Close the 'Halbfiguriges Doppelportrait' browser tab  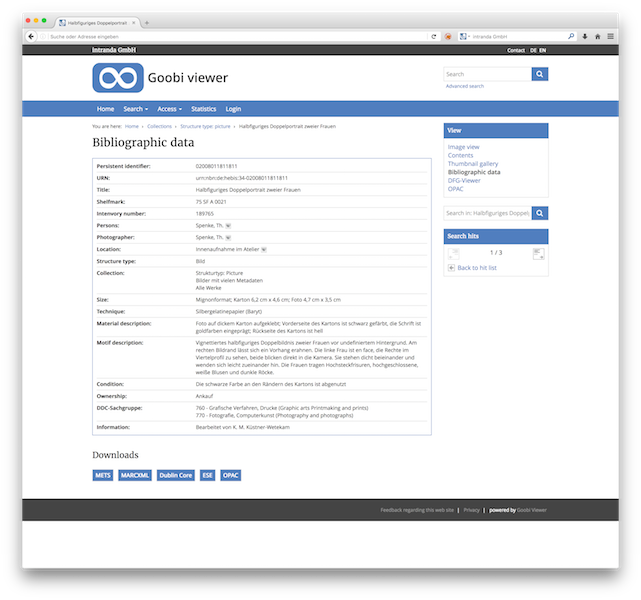click(x=134, y=23)
